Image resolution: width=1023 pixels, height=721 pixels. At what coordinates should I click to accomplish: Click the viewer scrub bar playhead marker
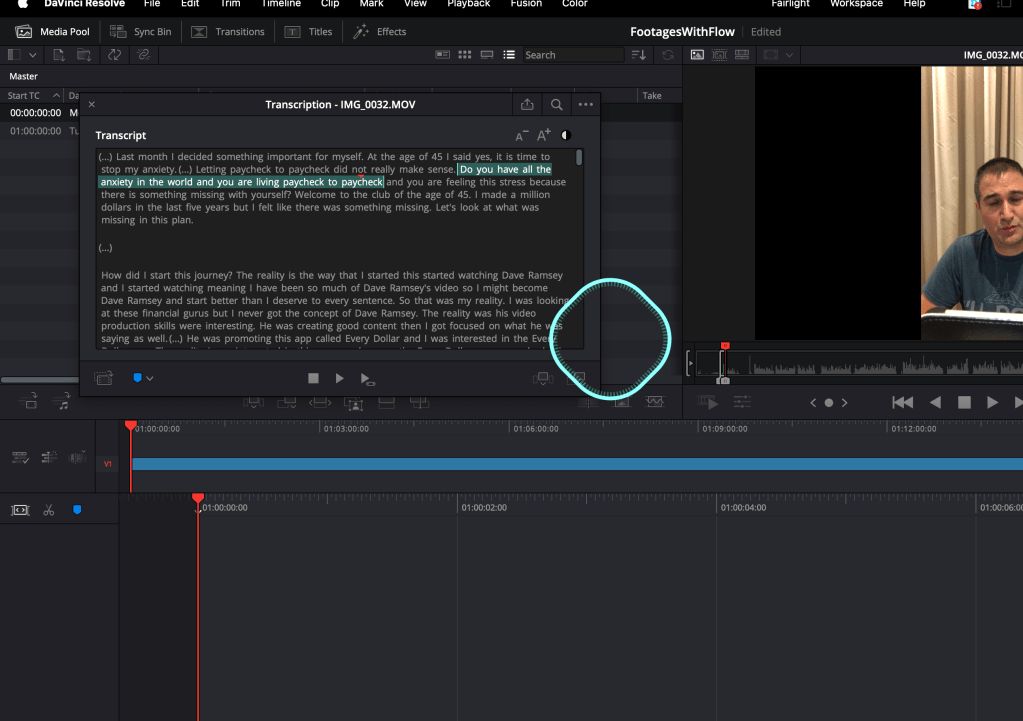click(725, 346)
